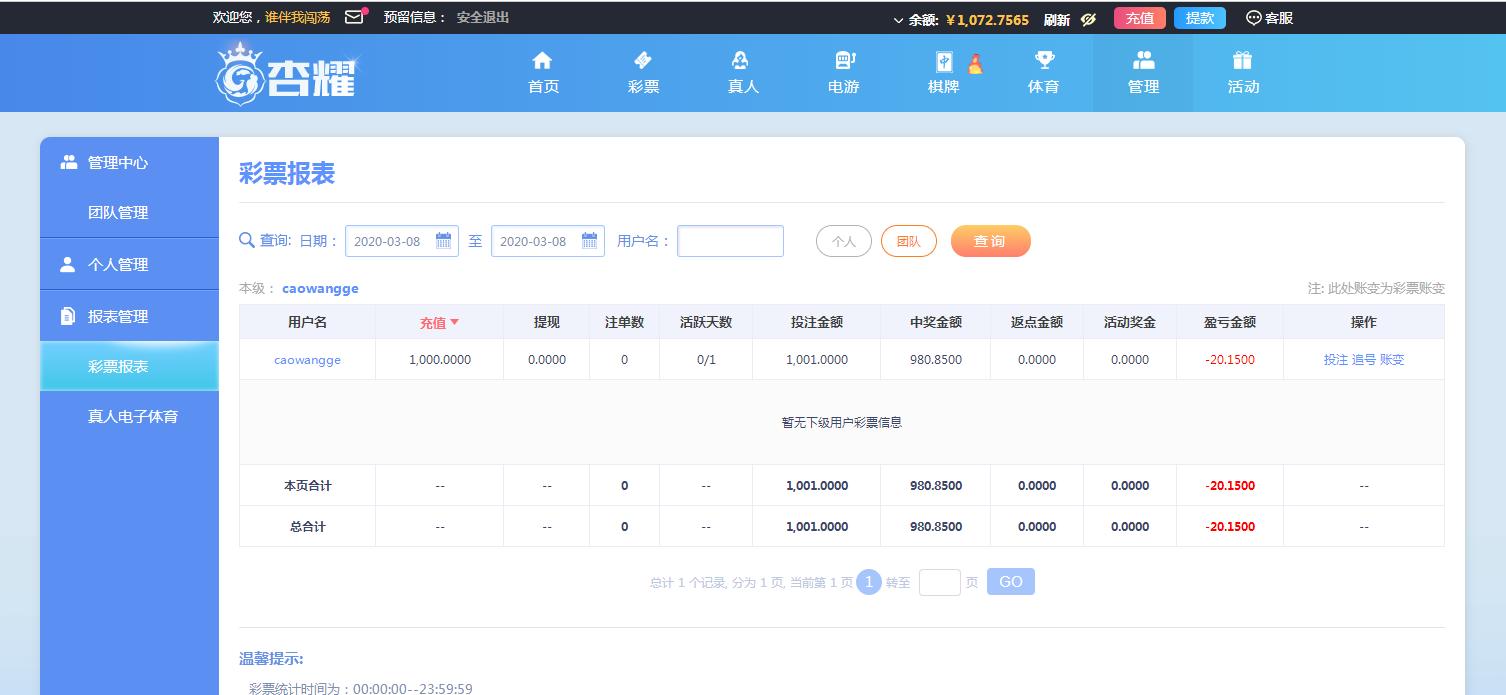Image resolution: width=1506 pixels, height=695 pixels.
Task: Open 活动 gift icon
Action: [x=1243, y=61]
